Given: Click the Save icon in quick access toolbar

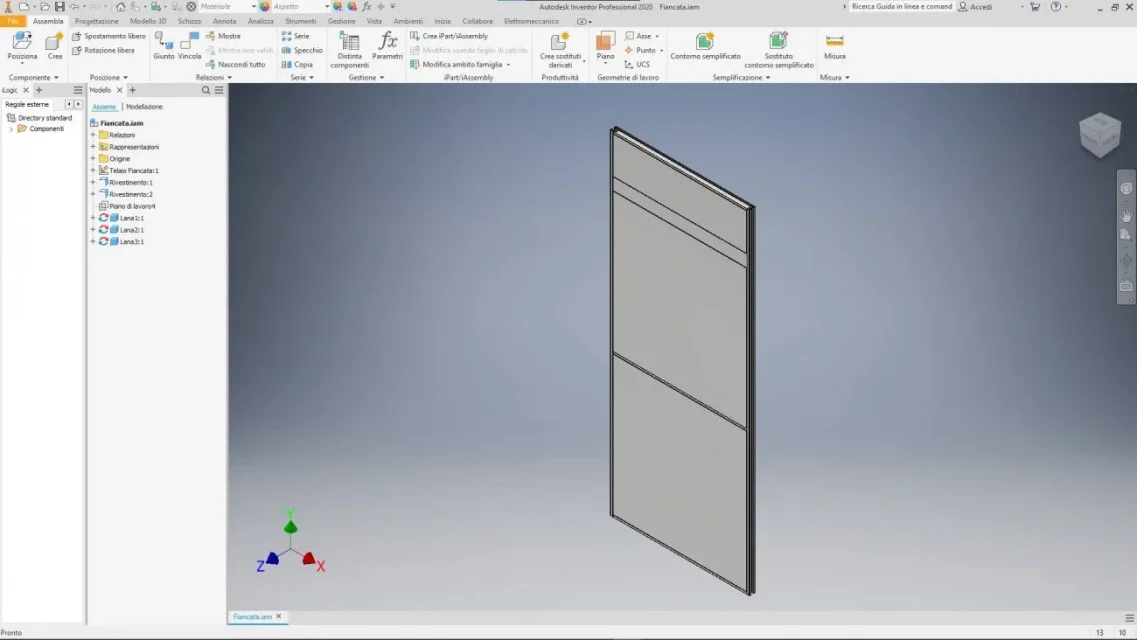Looking at the screenshot, I should click(59, 7).
